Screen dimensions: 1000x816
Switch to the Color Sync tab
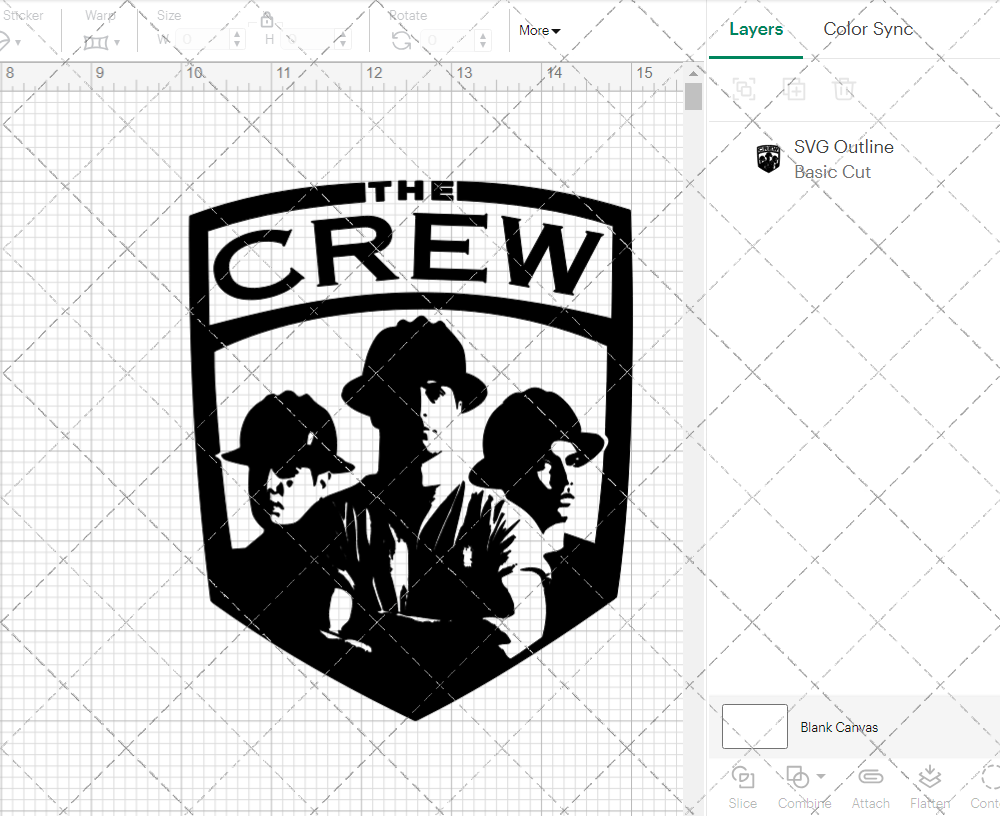click(868, 29)
